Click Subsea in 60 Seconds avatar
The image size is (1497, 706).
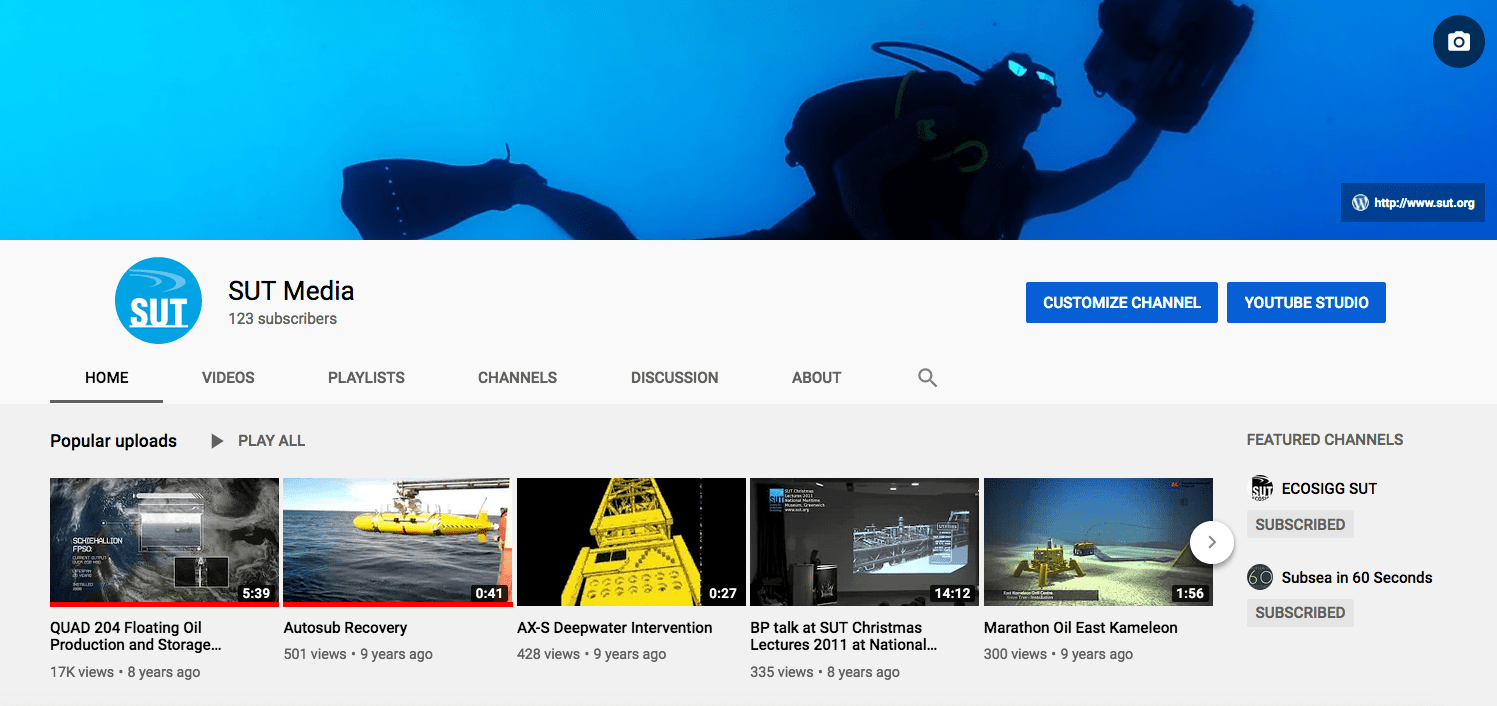[1260, 577]
